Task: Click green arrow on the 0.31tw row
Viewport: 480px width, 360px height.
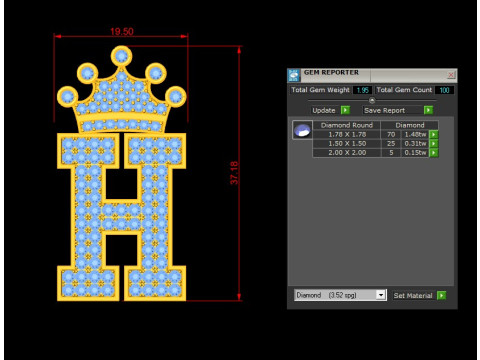Action: (x=434, y=144)
